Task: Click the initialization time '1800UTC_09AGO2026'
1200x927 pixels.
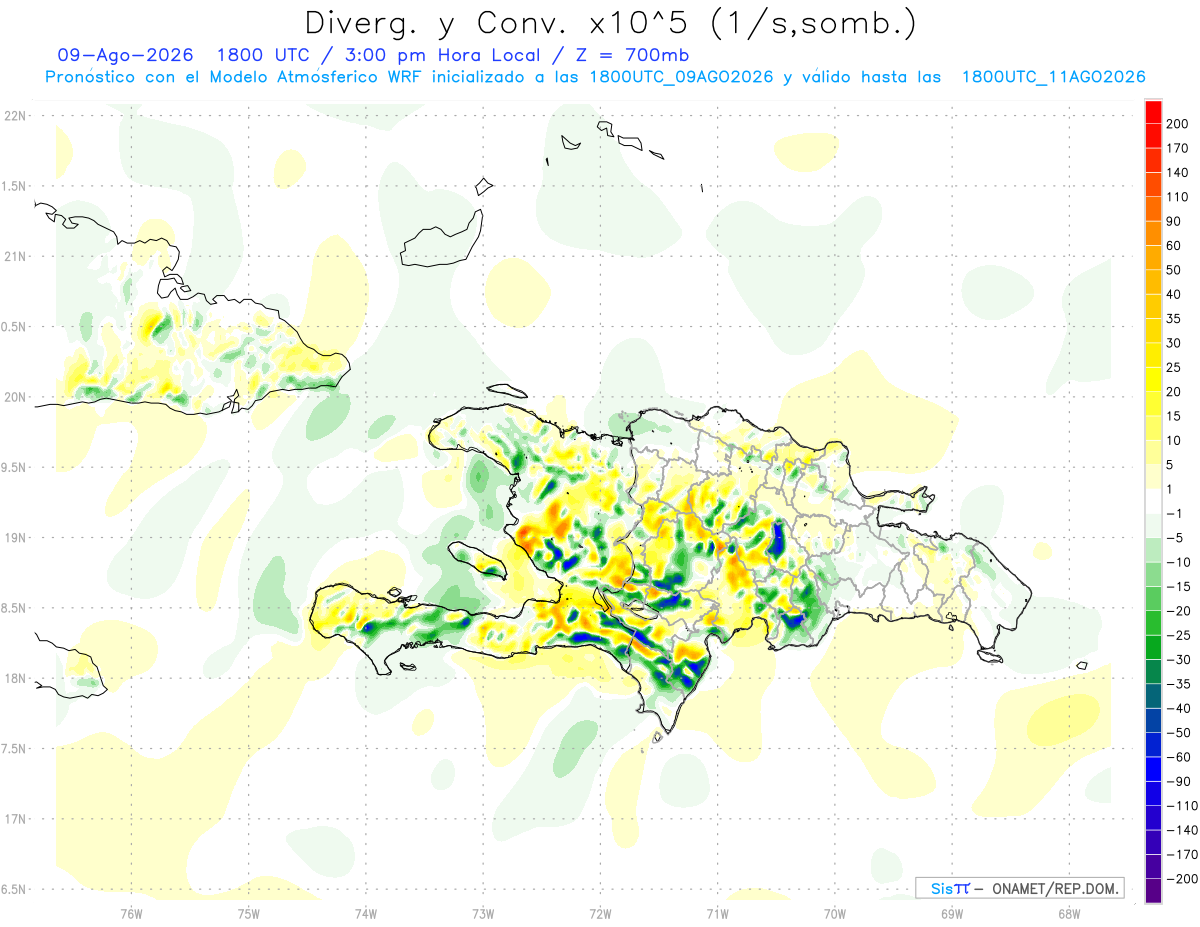Action: (681, 77)
